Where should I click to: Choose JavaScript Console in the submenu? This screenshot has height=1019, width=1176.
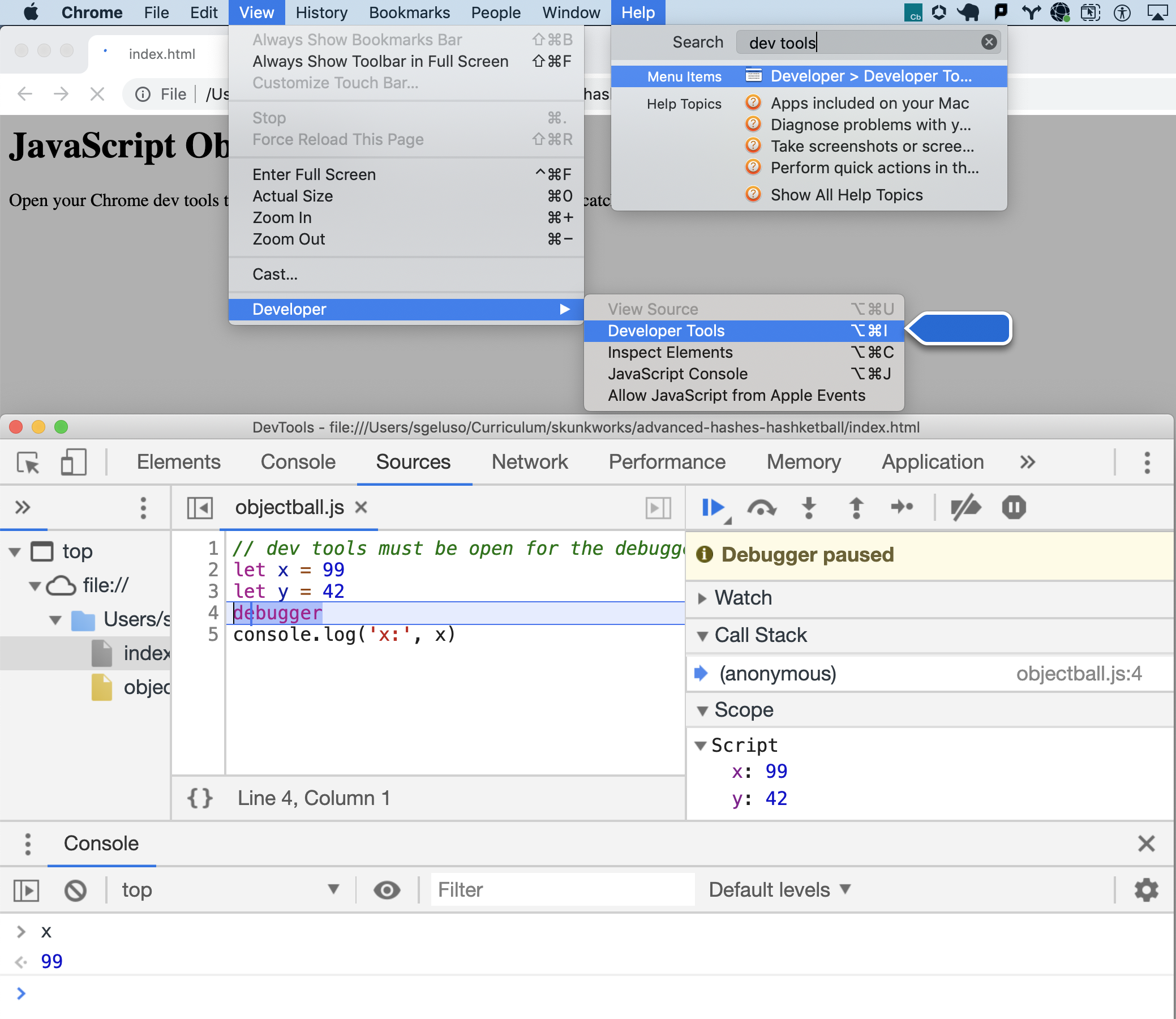pyautogui.click(x=744, y=374)
